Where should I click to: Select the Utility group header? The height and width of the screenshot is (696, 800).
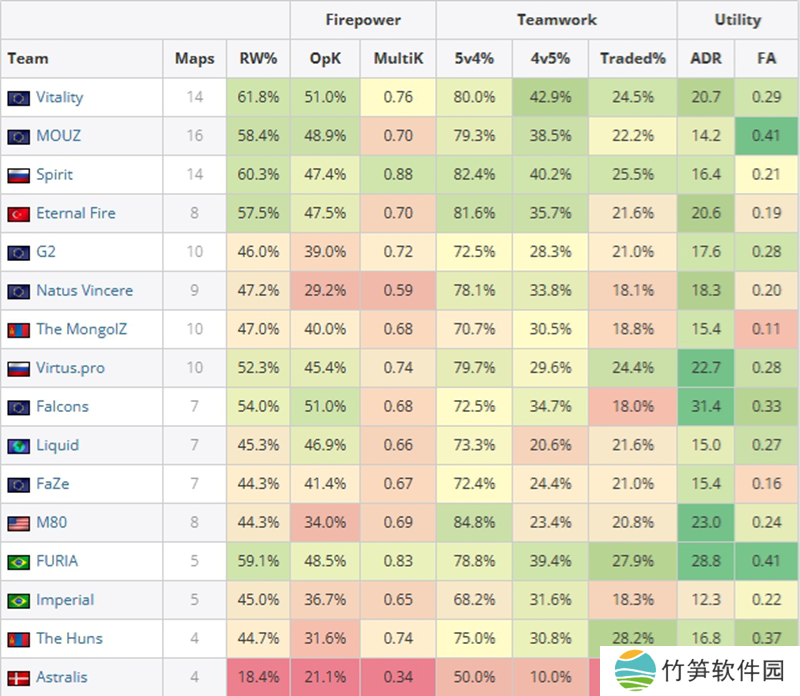[737, 20]
